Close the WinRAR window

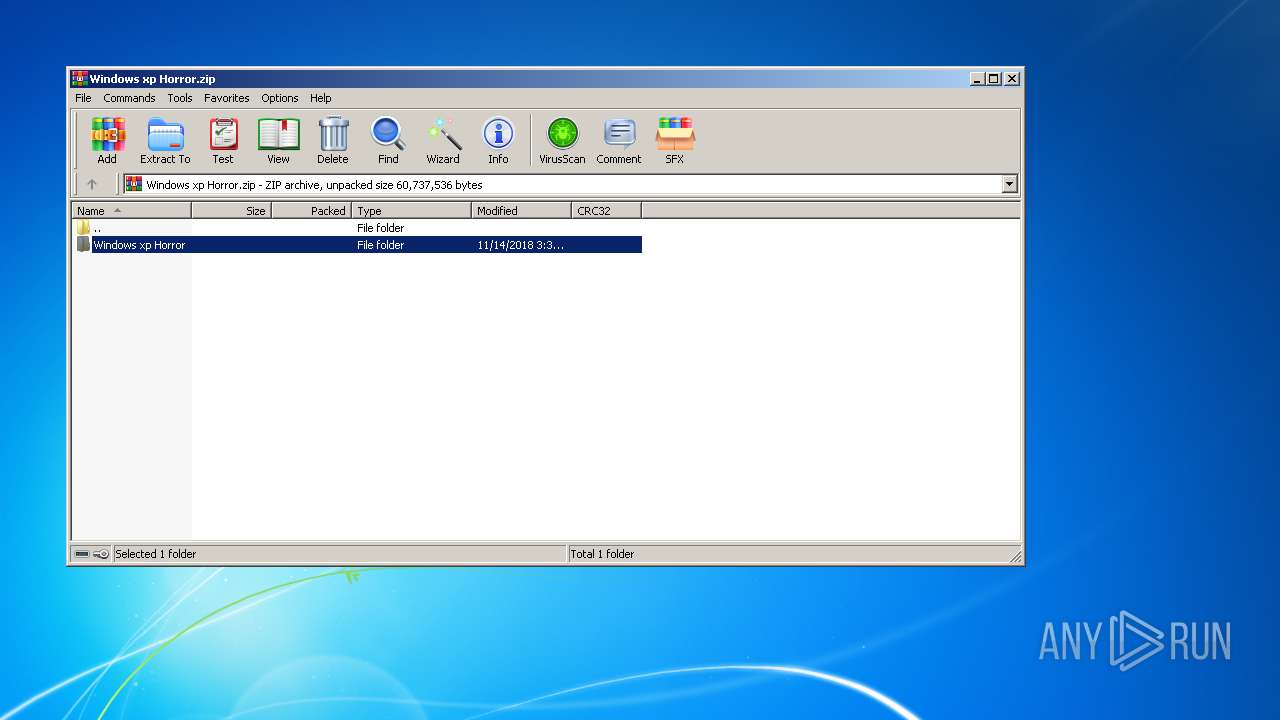[1012, 78]
